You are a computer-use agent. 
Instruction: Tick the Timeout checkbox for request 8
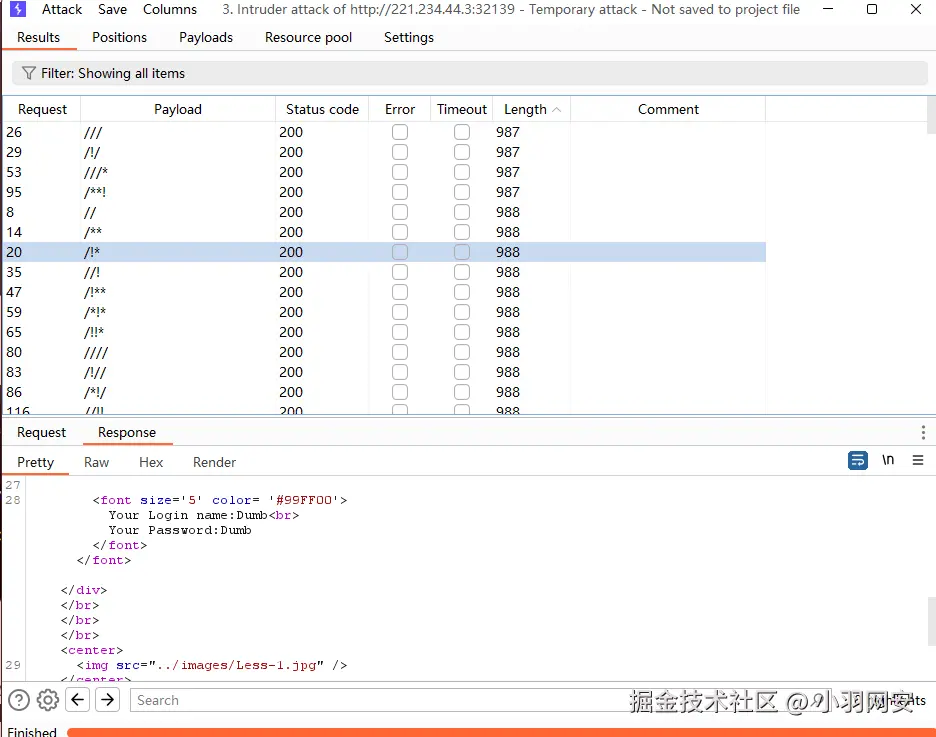461,212
